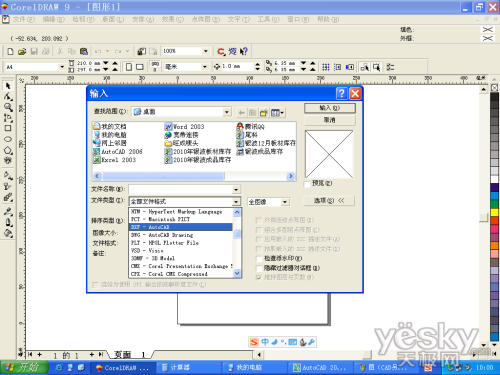Check the 检查水印 checkbox
Image resolution: width=500 pixels, height=375 pixels.
(259, 259)
